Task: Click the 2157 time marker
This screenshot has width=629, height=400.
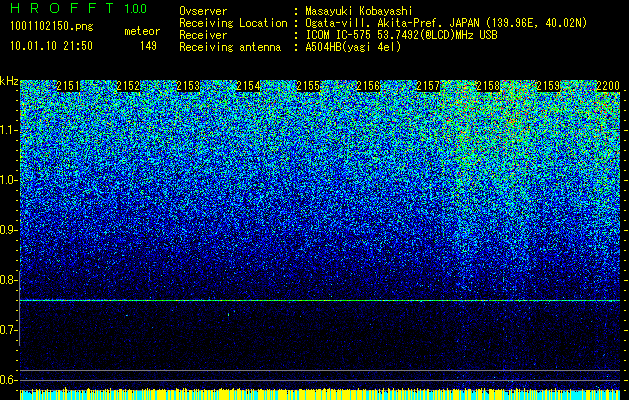Action: [x=428, y=86]
